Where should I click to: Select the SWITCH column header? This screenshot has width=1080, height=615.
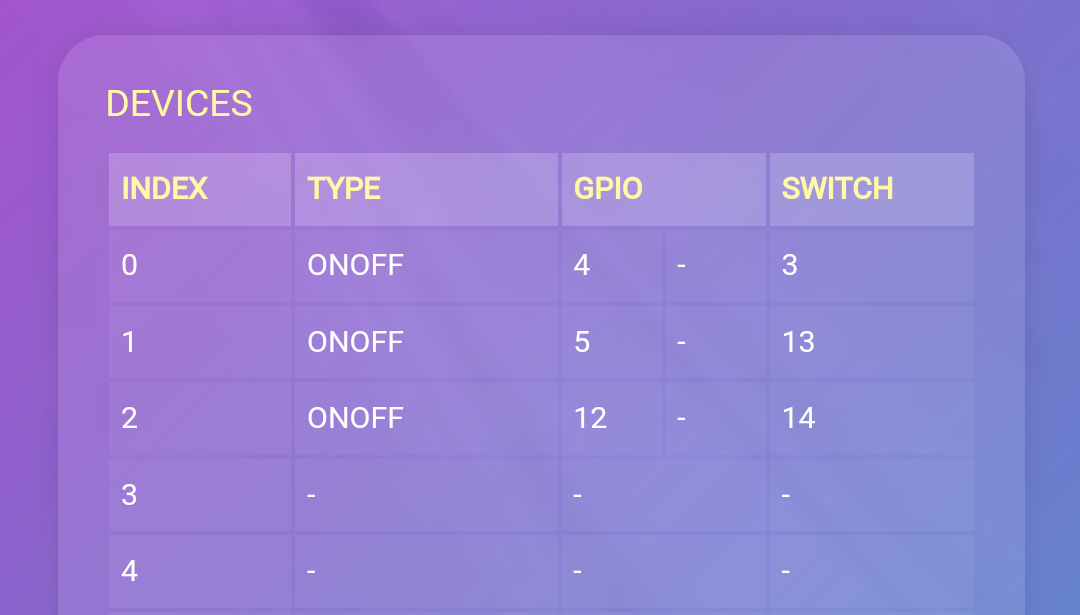pyautogui.click(x=837, y=189)
